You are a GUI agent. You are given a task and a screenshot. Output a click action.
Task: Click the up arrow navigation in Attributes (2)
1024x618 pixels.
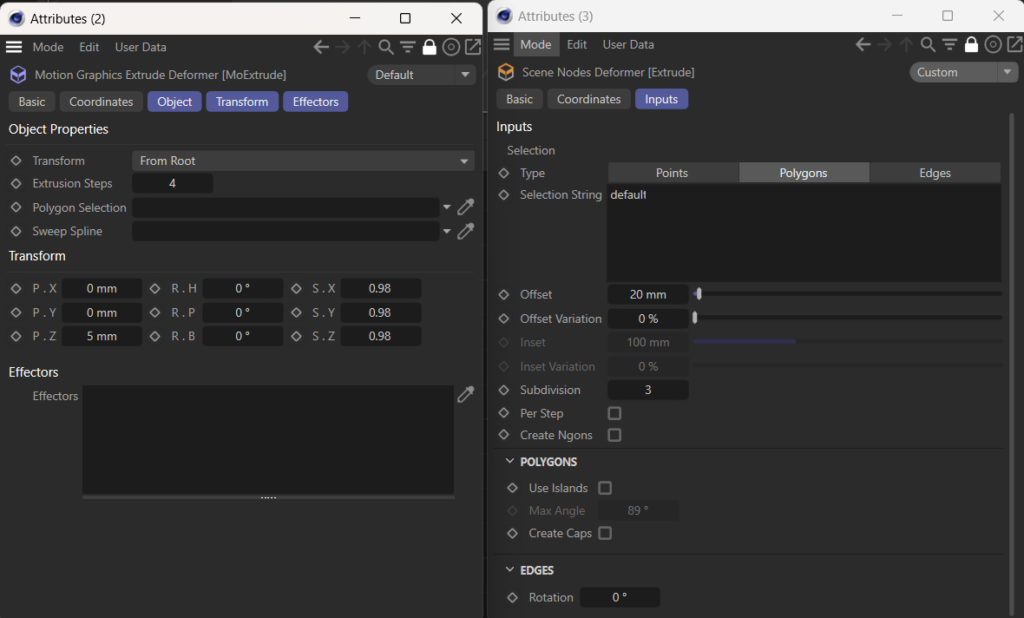point(364,46)
